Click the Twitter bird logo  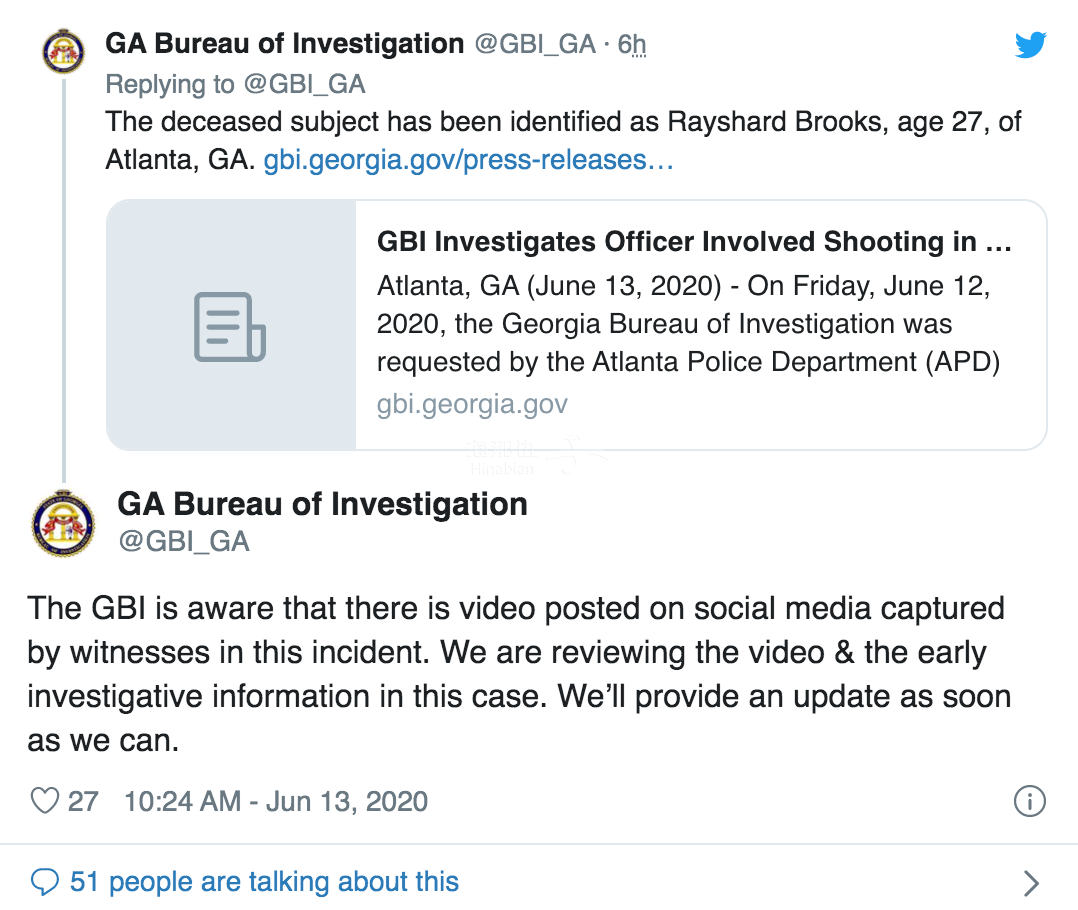click(x=1031, y=45)
